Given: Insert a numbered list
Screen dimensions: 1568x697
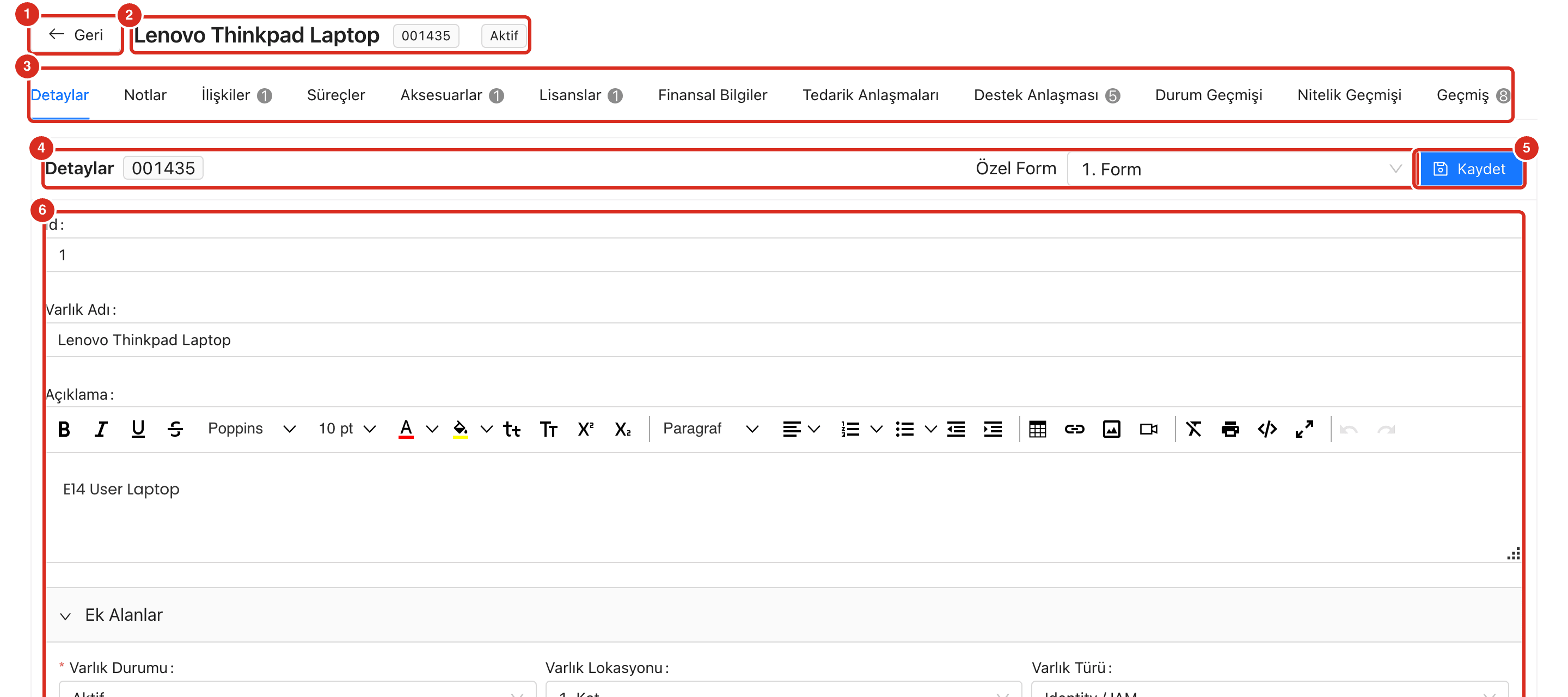Looking at the screenshot, I should (x=850, y=429).
